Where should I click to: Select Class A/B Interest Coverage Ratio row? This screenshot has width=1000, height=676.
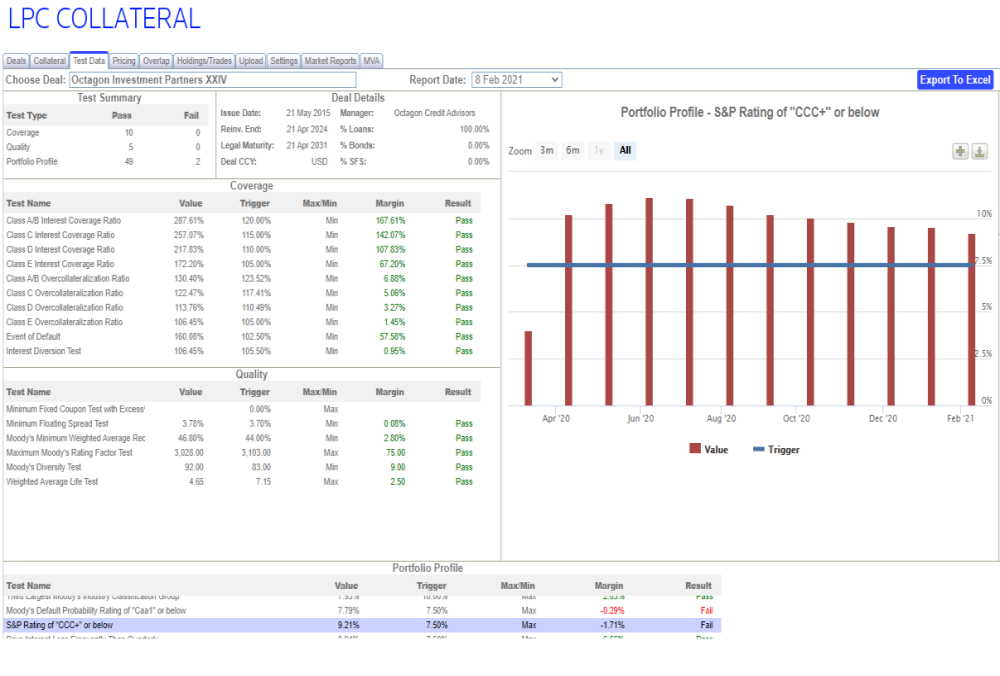click(240, 220)
